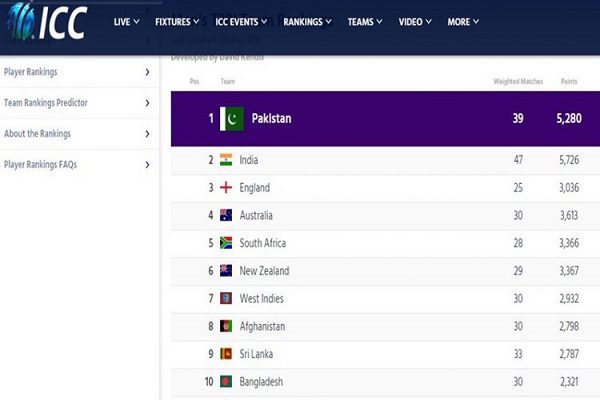The image size is (600, 400).
Task: Open the TEAMS navigation menu
Action: pos(365,22)
